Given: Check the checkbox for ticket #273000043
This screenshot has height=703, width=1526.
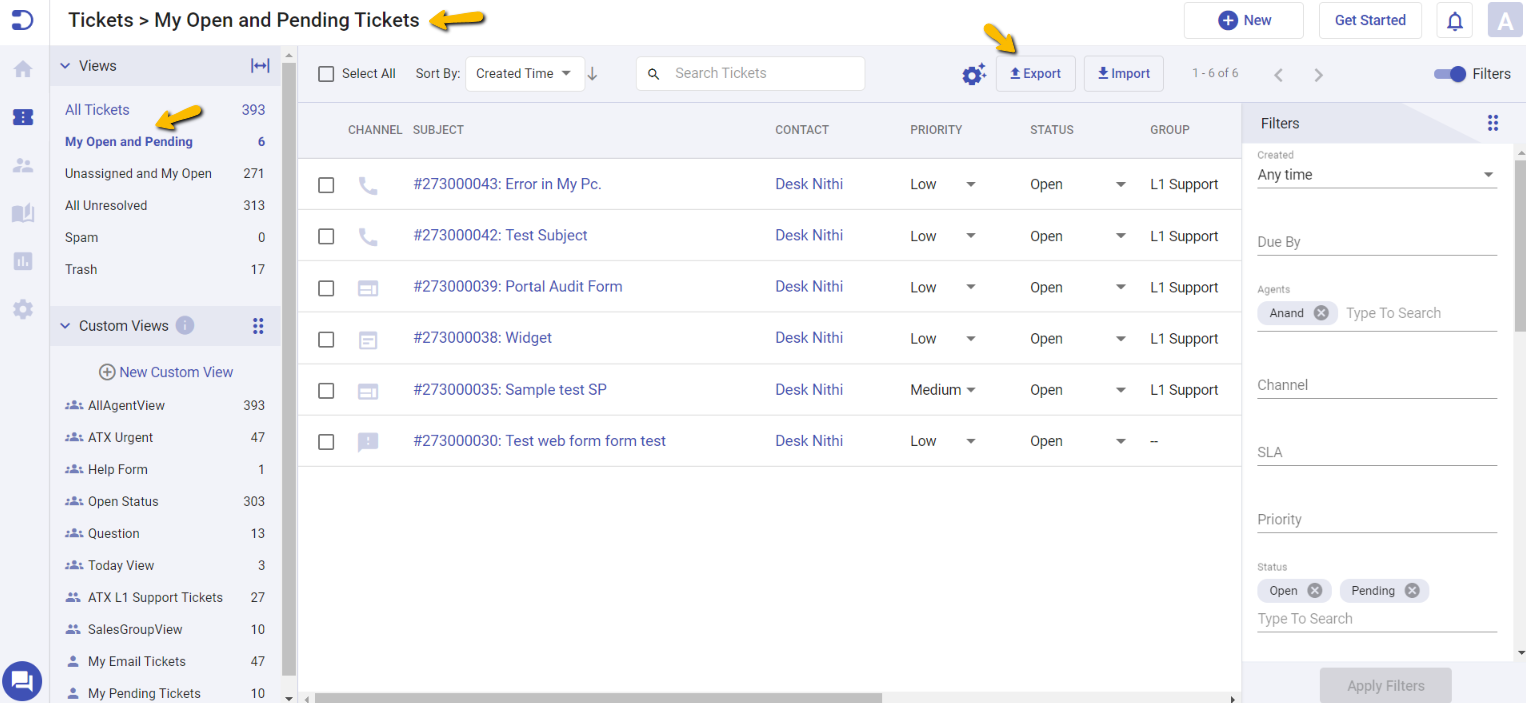Looking at the screenshot, I should (x=325, y=184).
